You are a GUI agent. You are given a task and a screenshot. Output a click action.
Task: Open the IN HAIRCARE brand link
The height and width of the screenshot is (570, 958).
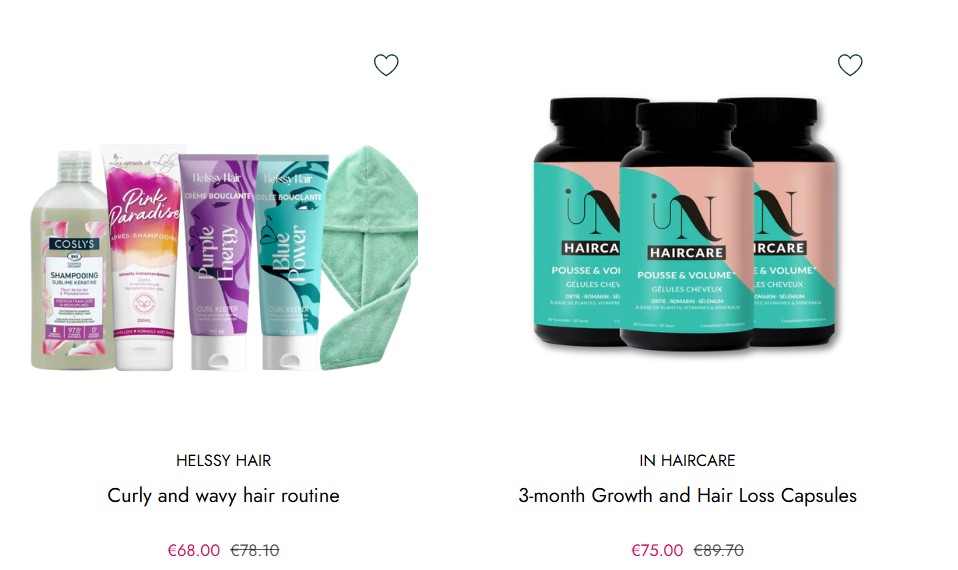tap(687, 461)
